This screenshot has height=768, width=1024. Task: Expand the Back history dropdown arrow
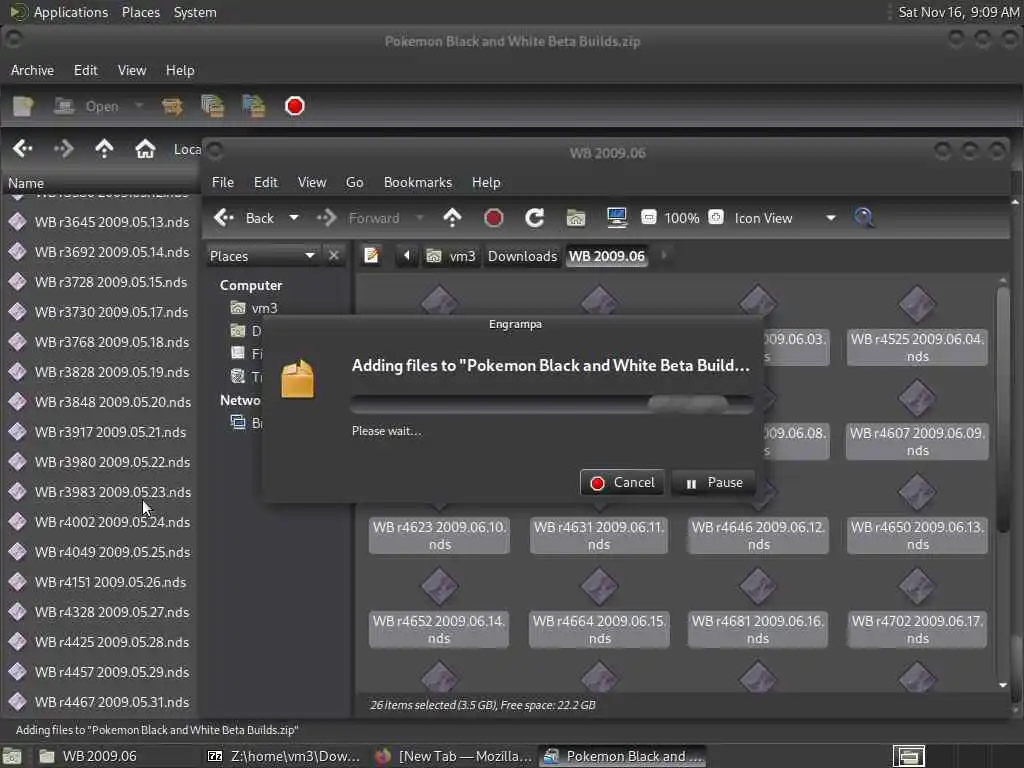point(294,218)
